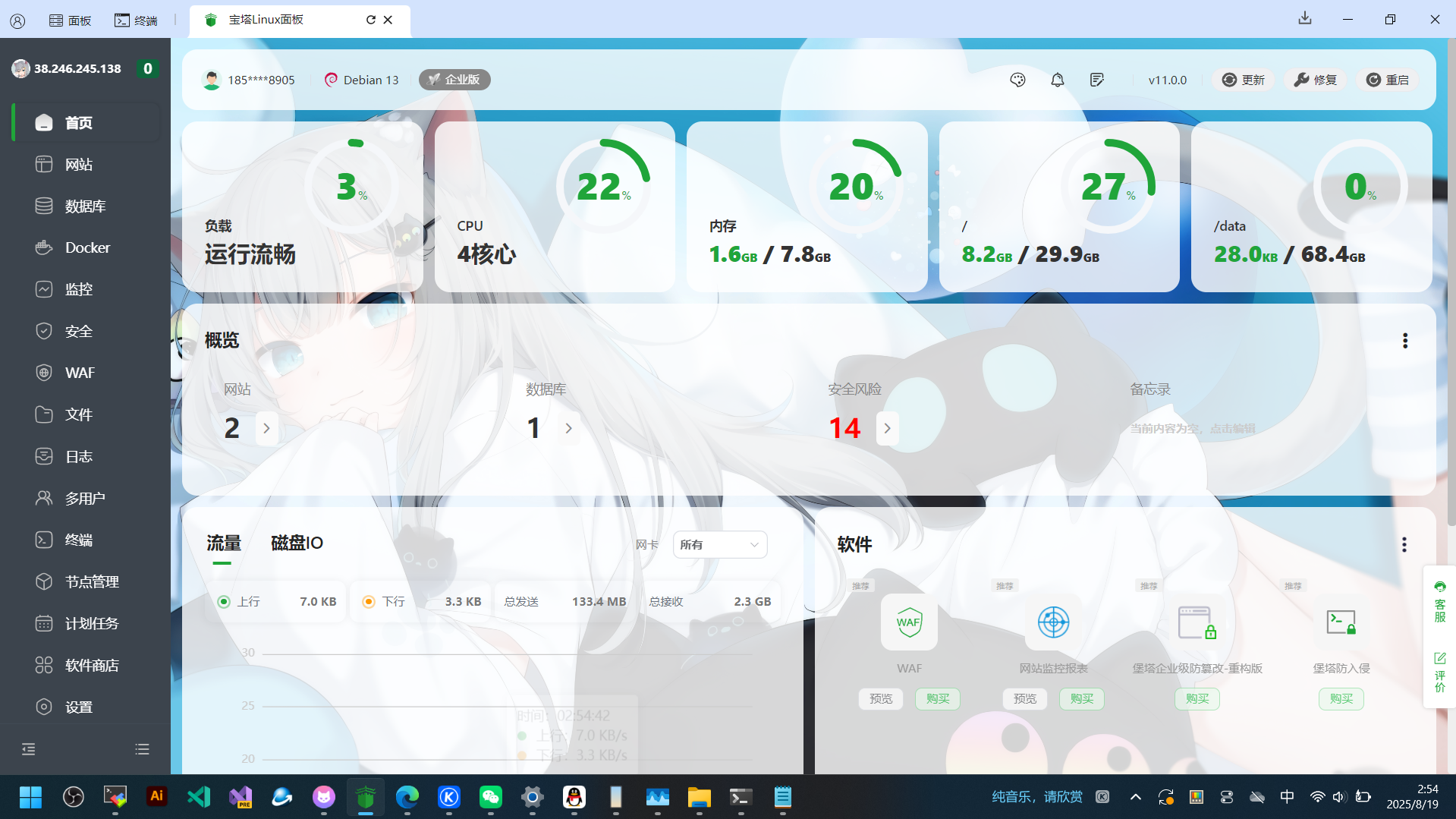This screenshot has height=819, width=1456.
Task: Click the CPU usage circular gauge
Action: click(603, 186)
